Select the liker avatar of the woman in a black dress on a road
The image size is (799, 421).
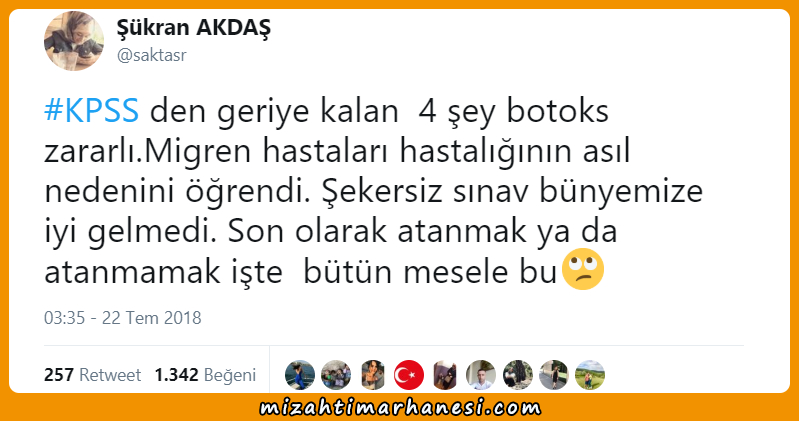554,375
